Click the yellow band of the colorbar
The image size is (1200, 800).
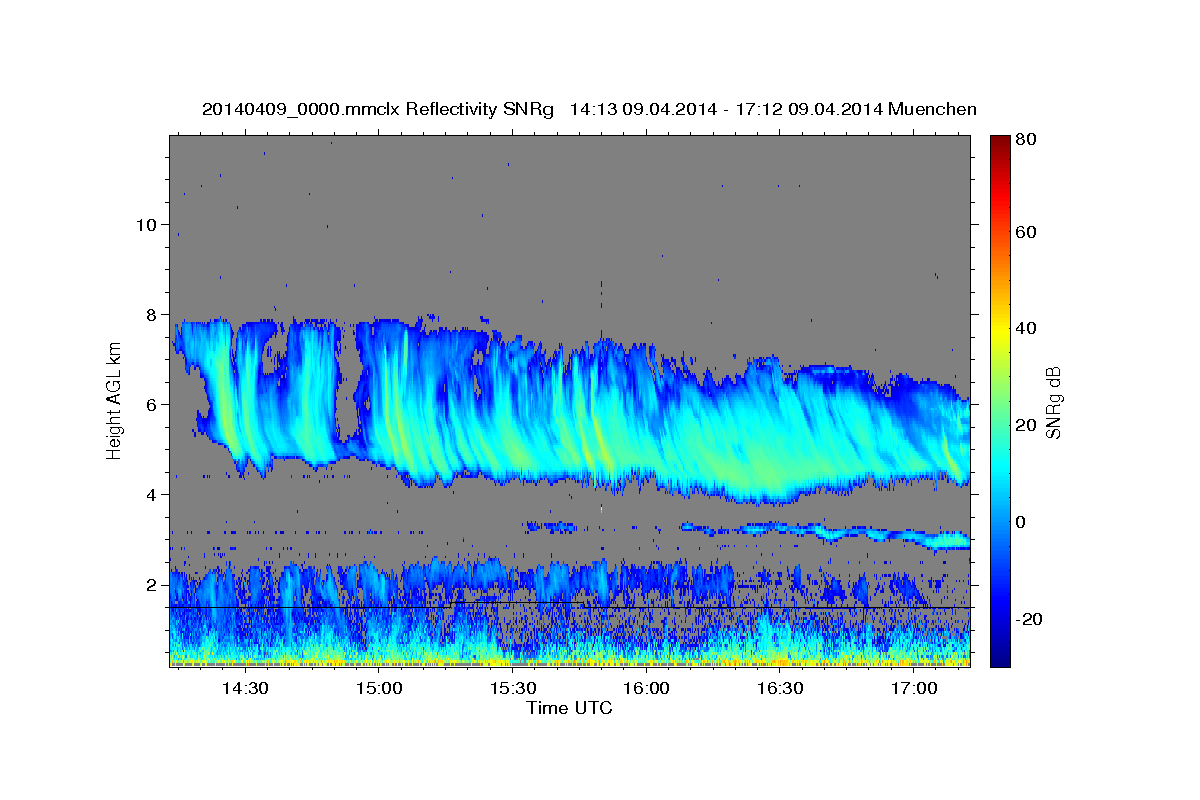click(x=1000, y=329)
